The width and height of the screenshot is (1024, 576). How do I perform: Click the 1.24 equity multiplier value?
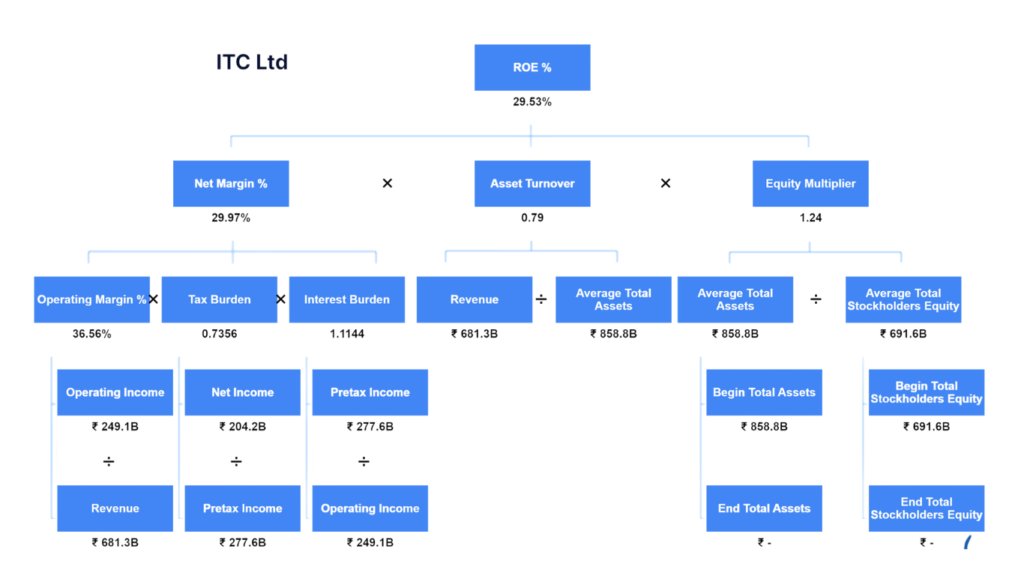810,217
